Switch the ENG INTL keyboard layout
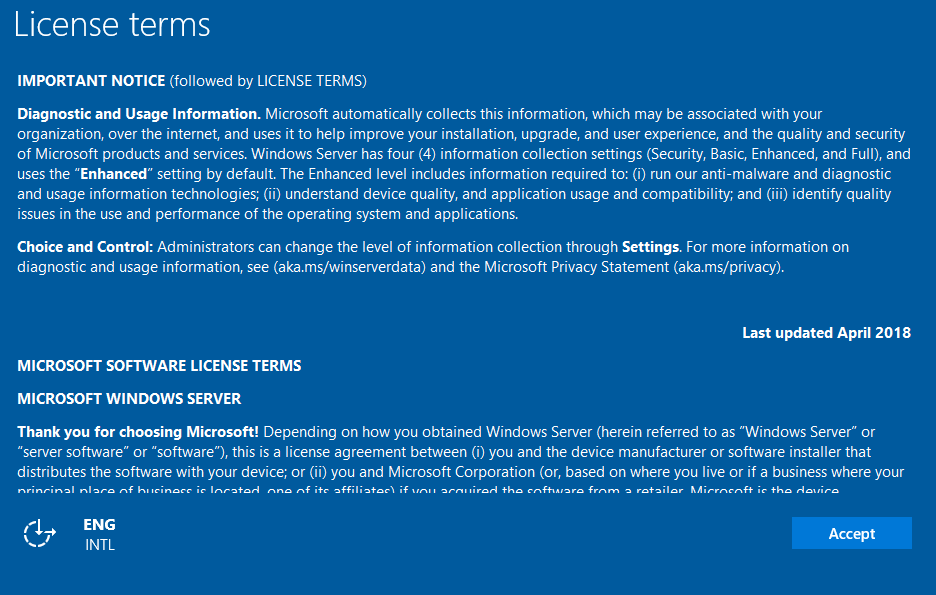This screenshot has width=936, height=595. 99,534
